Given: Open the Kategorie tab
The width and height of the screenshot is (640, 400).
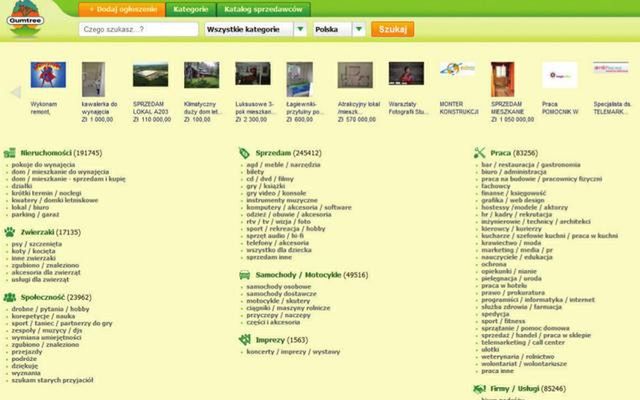Looking at the screenshot, I should pyautogui.click(x=191, y=9).
